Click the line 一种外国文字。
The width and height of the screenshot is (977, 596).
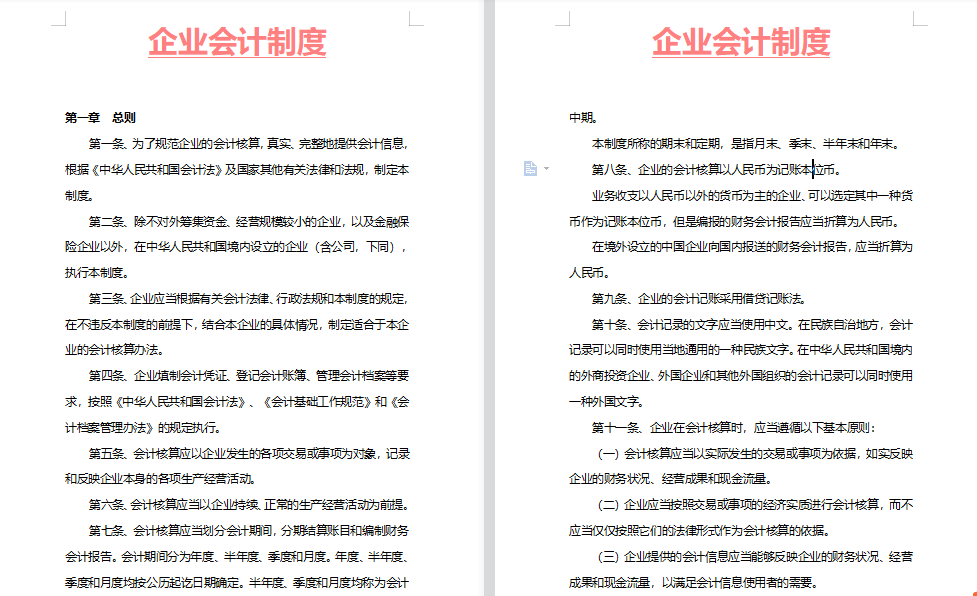pos(606,402)
